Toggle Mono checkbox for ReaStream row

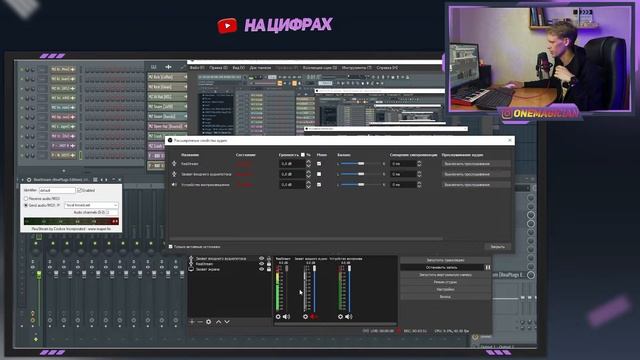coord(319,164)
